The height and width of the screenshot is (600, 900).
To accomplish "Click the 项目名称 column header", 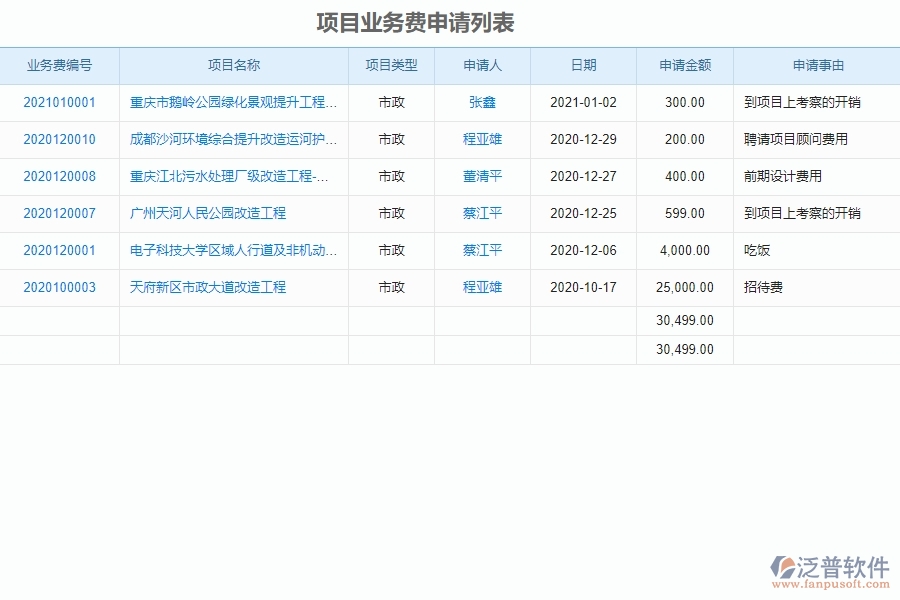I will pos(234,65).
